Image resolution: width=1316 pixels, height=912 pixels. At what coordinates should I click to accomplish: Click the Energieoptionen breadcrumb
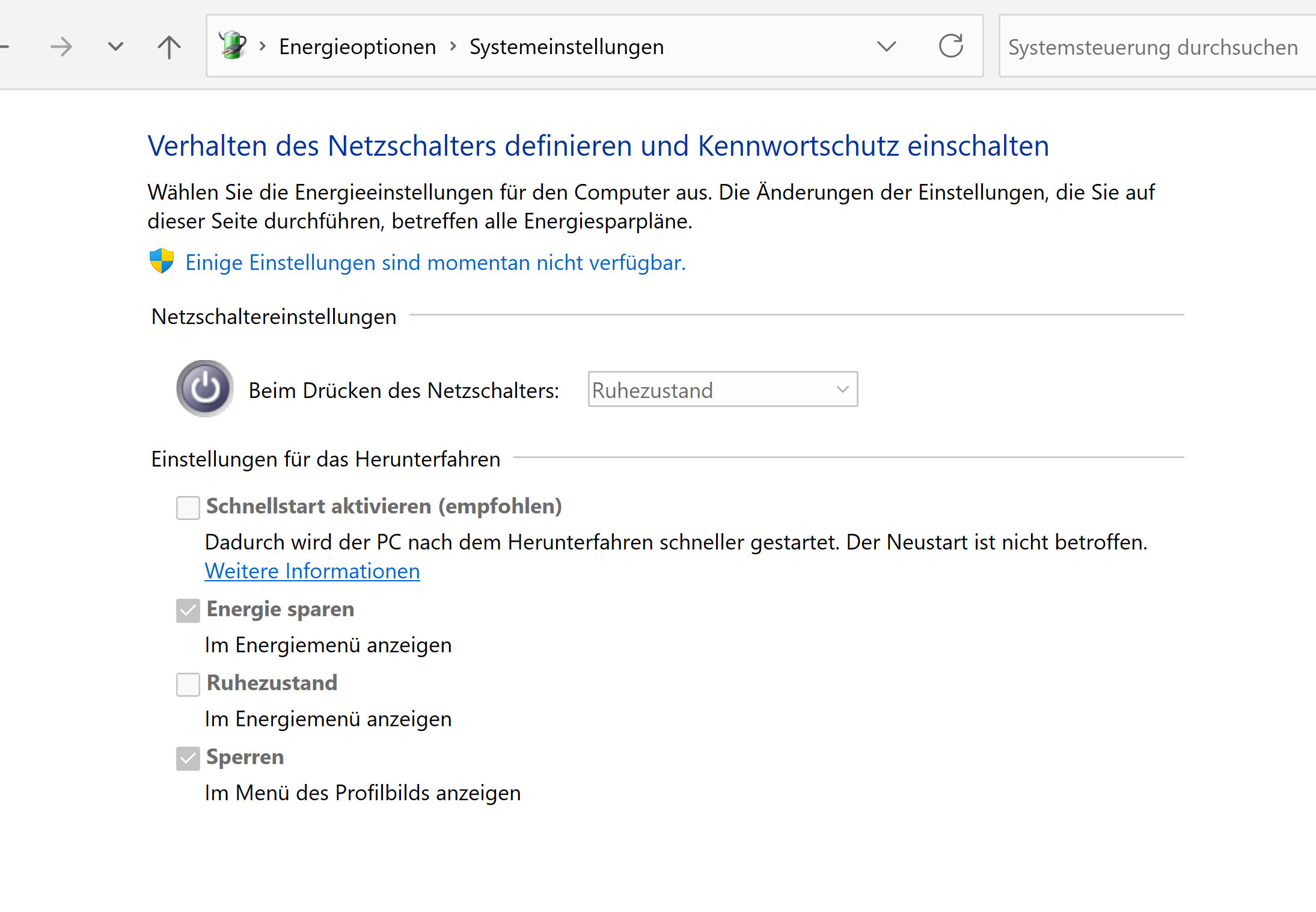[x=357, y=47]
